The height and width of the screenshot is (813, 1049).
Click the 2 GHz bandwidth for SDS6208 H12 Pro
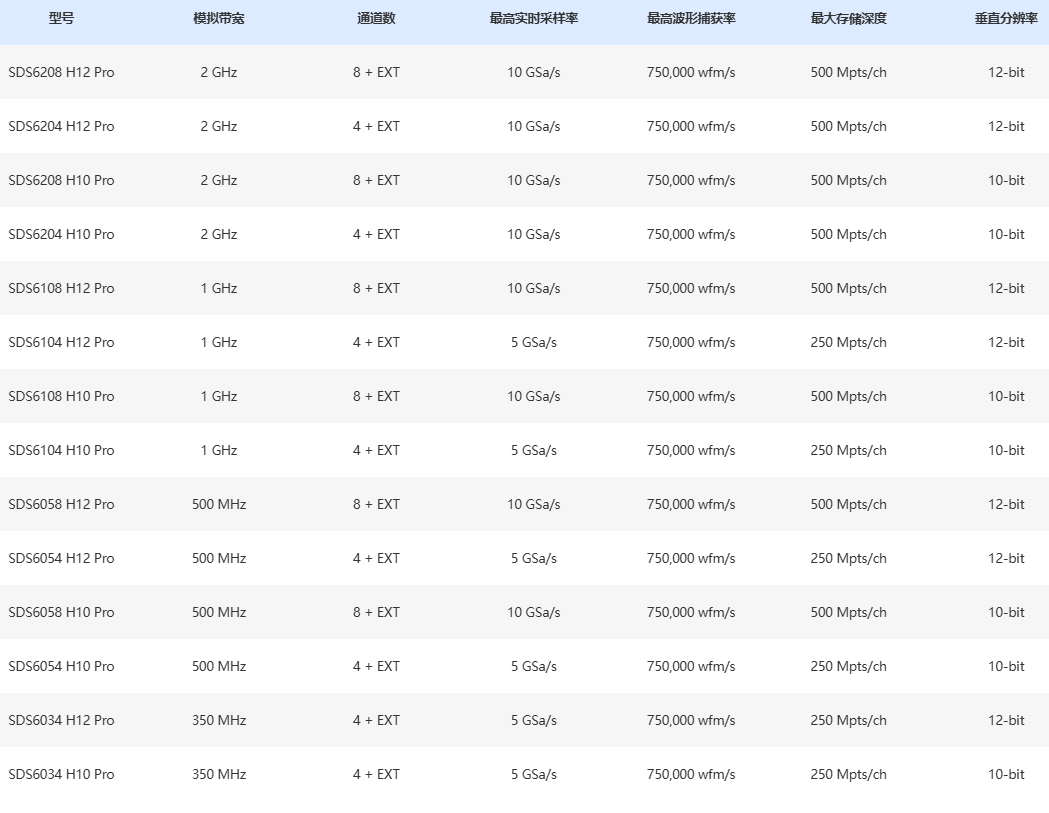tap(219, 72)
